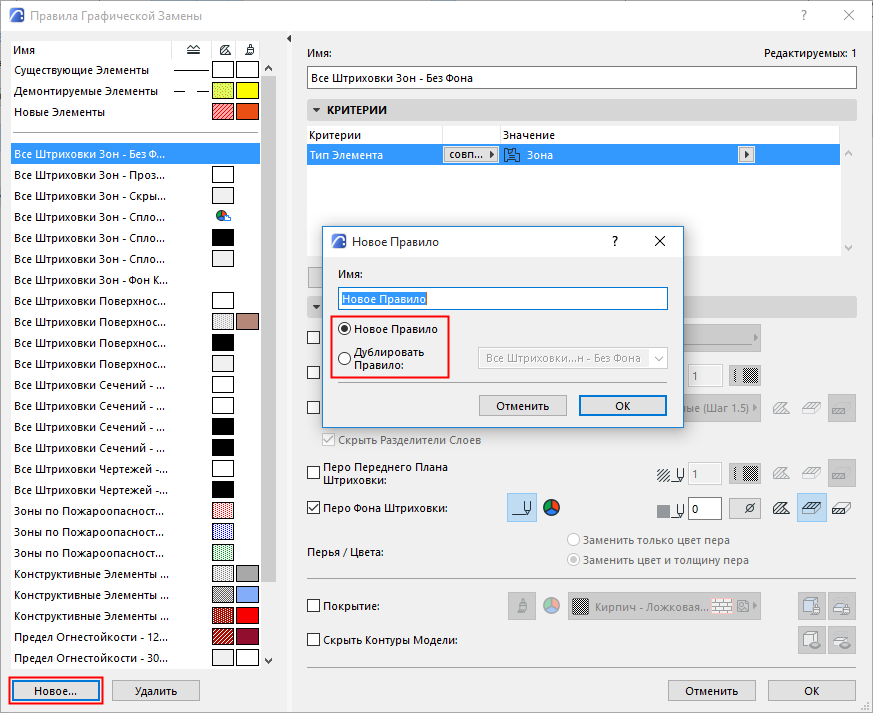Select Заменить цвет и толщину пера option
The image size is (873, 713).
click(573, 559)
